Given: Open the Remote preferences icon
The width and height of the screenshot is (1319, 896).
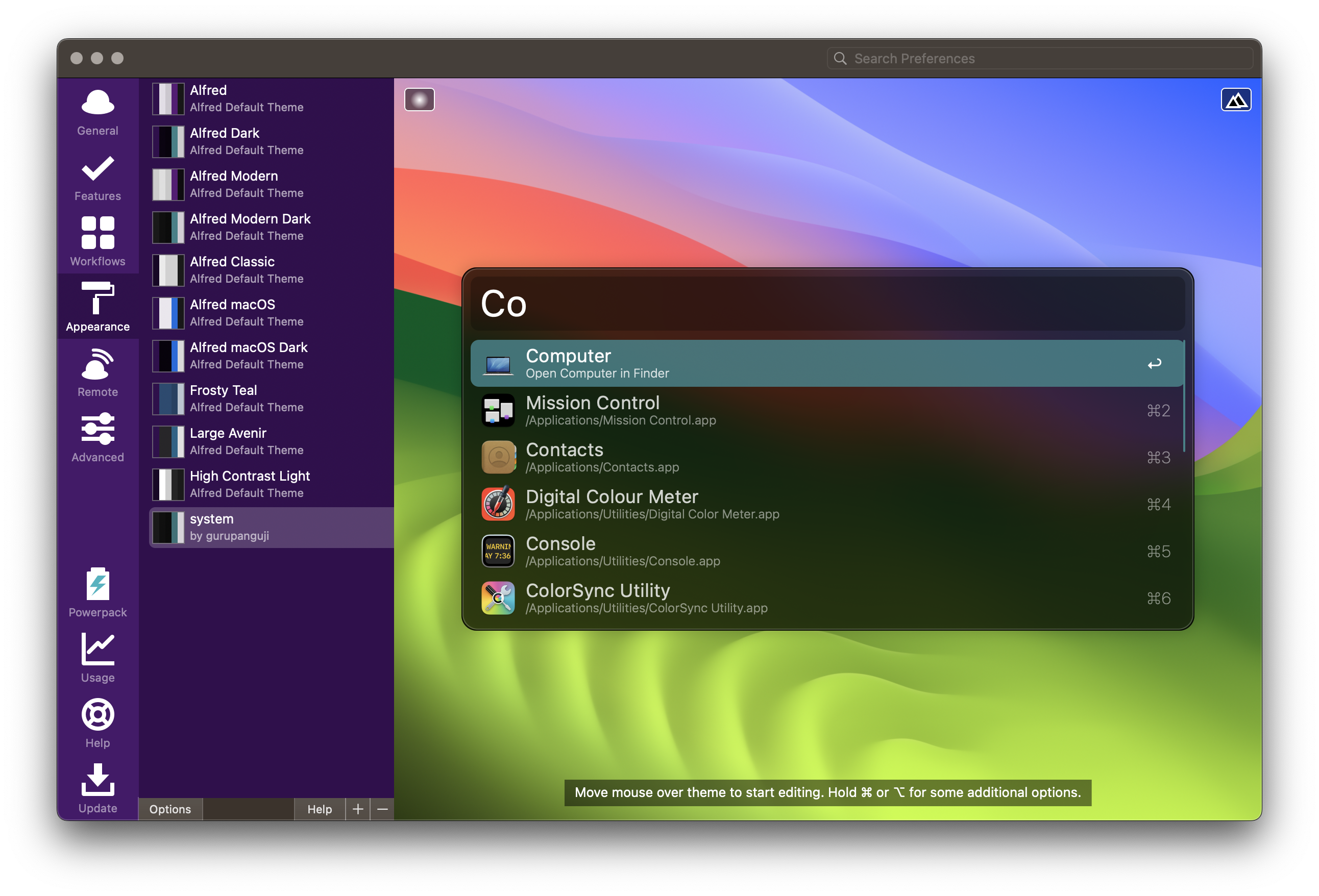Looking at the screenshot, I should [97, 374].
